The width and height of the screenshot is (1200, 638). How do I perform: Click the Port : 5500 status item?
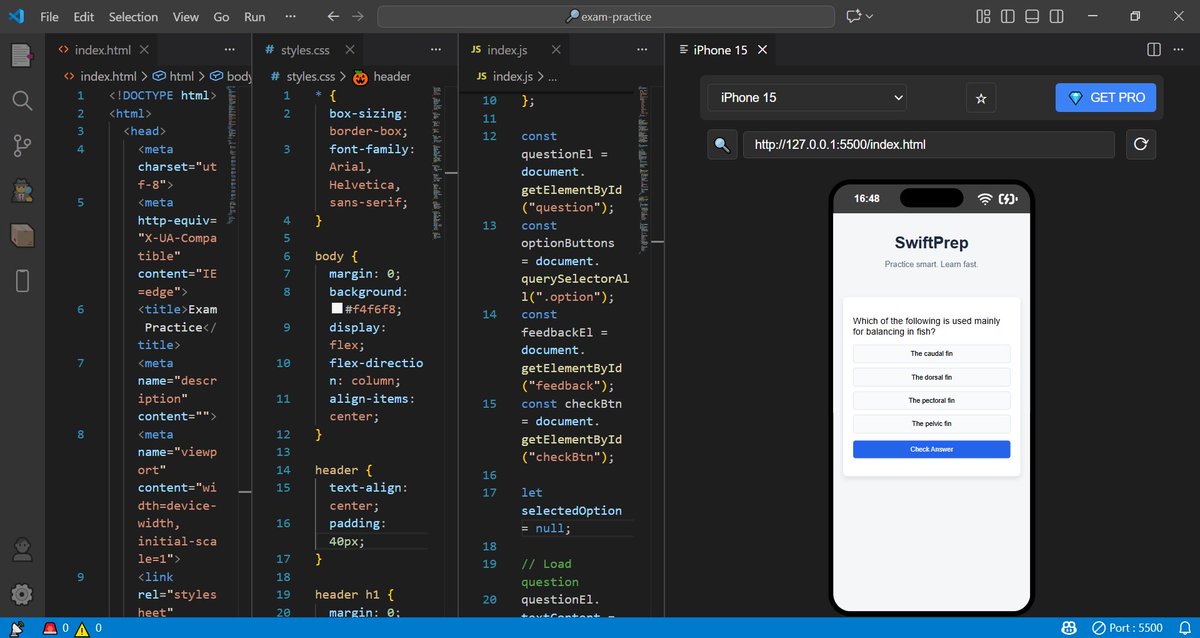pyautogui.click(x=1127, y=628)
